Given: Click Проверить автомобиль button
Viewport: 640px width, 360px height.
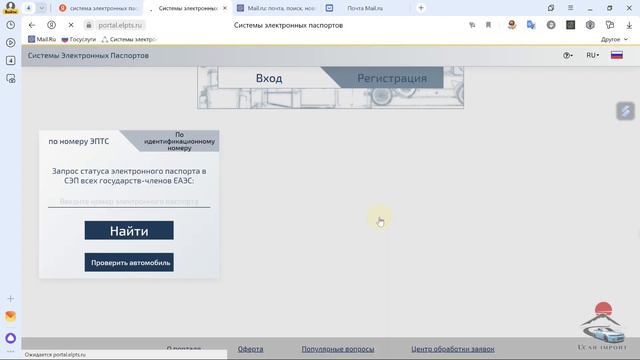Looking at the screenshot, I should pos(129,262).
